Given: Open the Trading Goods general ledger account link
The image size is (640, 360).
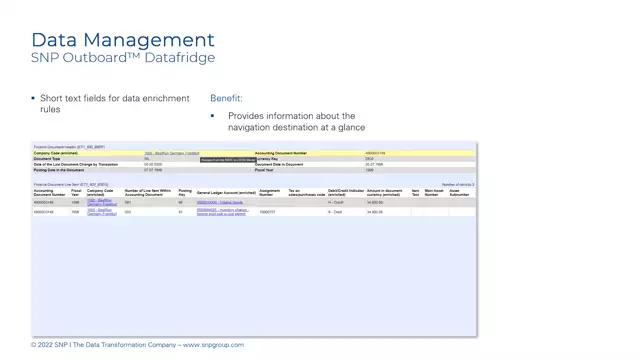Looking at the screenshot, I should (x=220, y=202).
